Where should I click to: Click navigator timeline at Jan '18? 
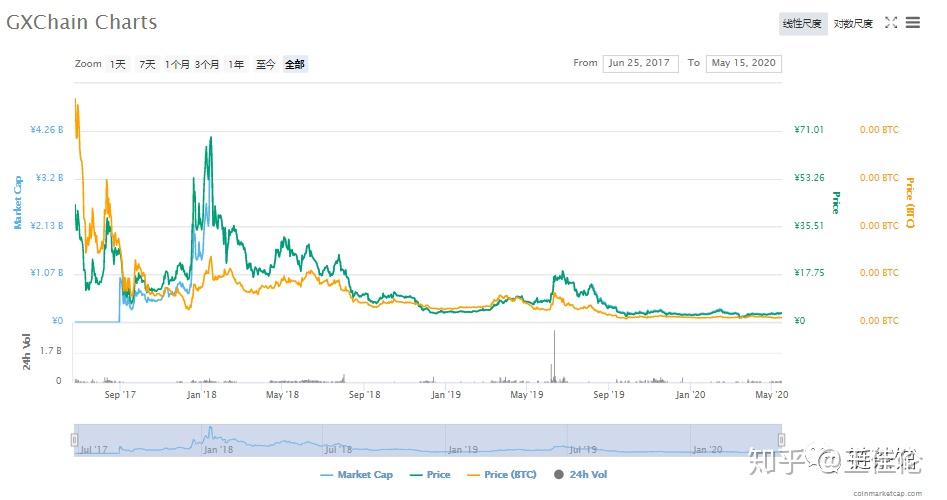tap(218, 450)
